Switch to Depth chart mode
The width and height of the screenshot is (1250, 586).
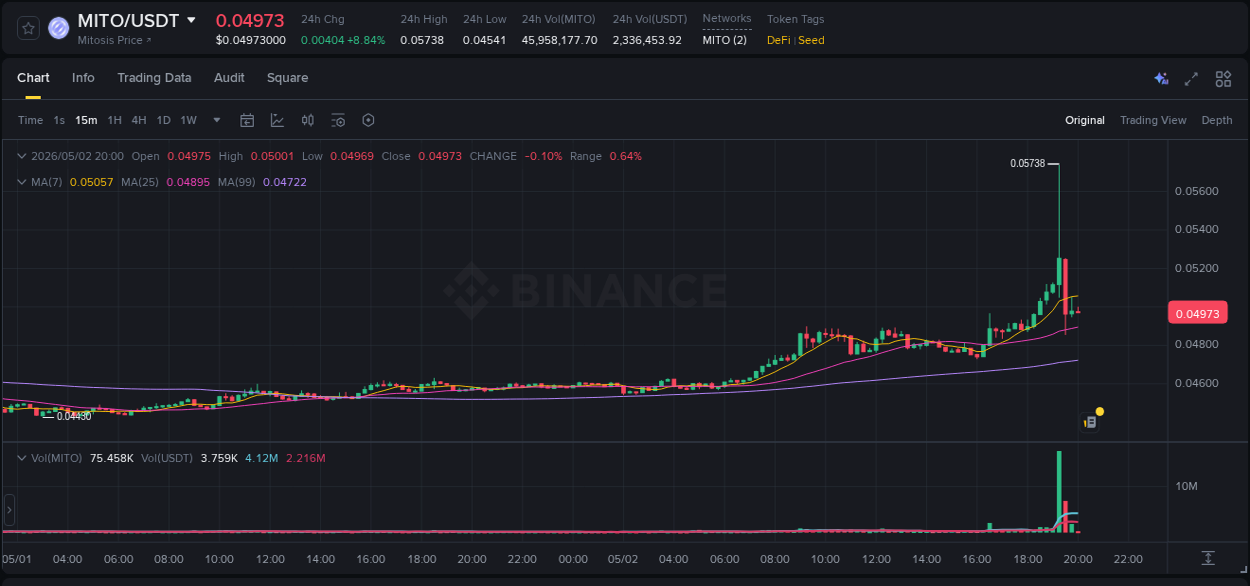[1217, 120]
